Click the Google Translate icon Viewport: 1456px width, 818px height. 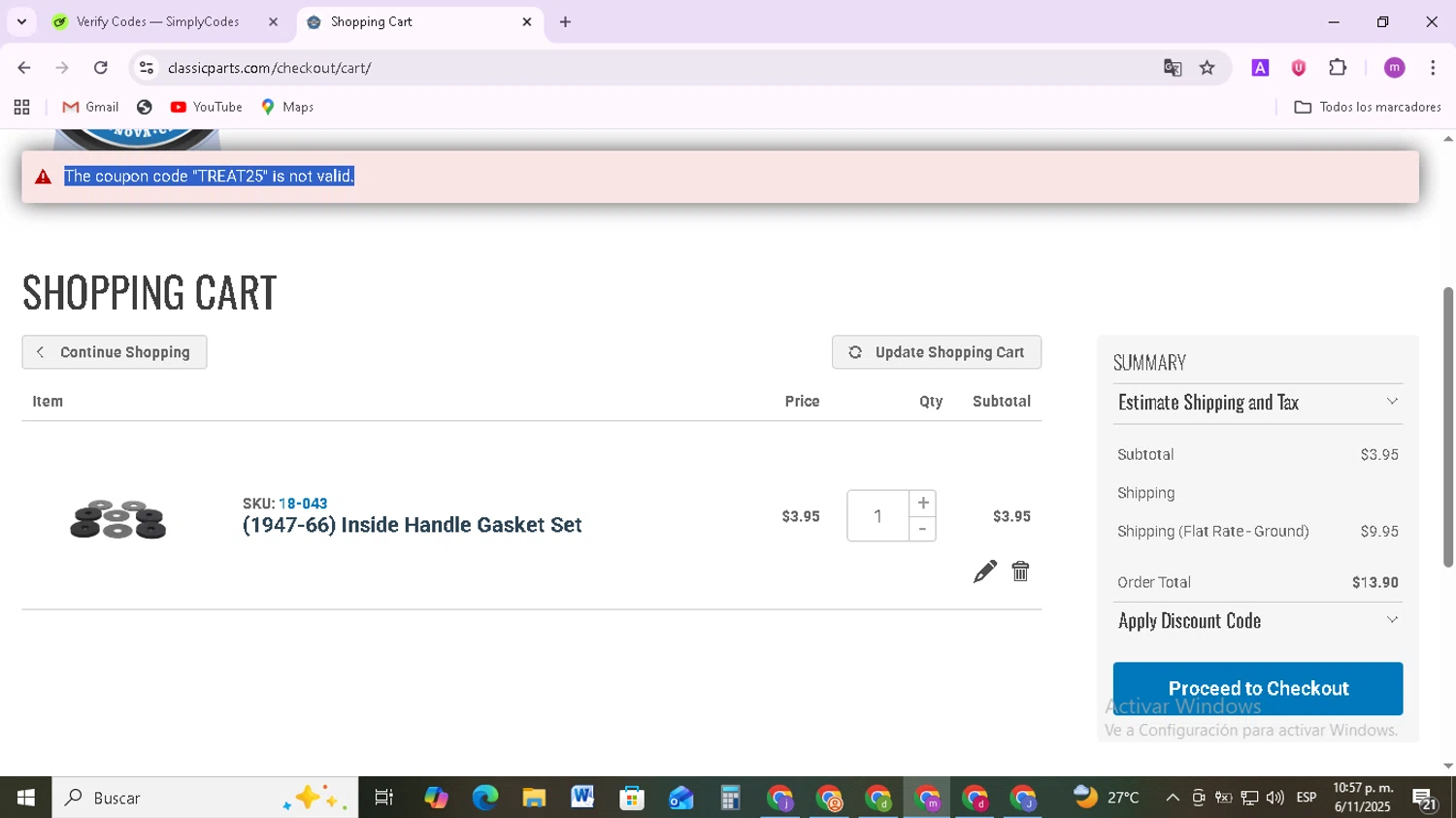1173,68
